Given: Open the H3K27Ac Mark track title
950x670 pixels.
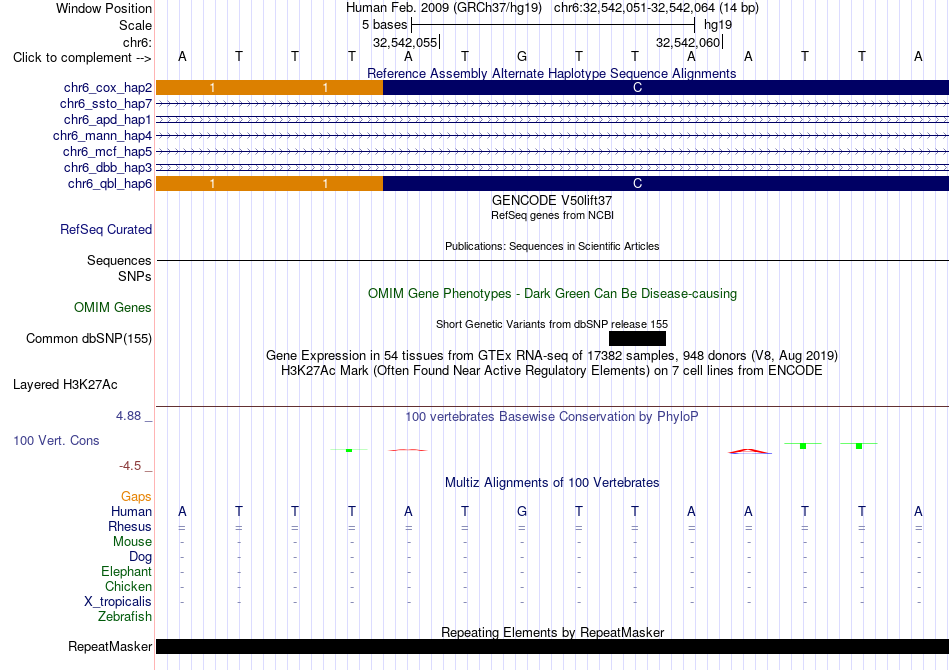Looking at the screenshot, I should click(551, 370).
